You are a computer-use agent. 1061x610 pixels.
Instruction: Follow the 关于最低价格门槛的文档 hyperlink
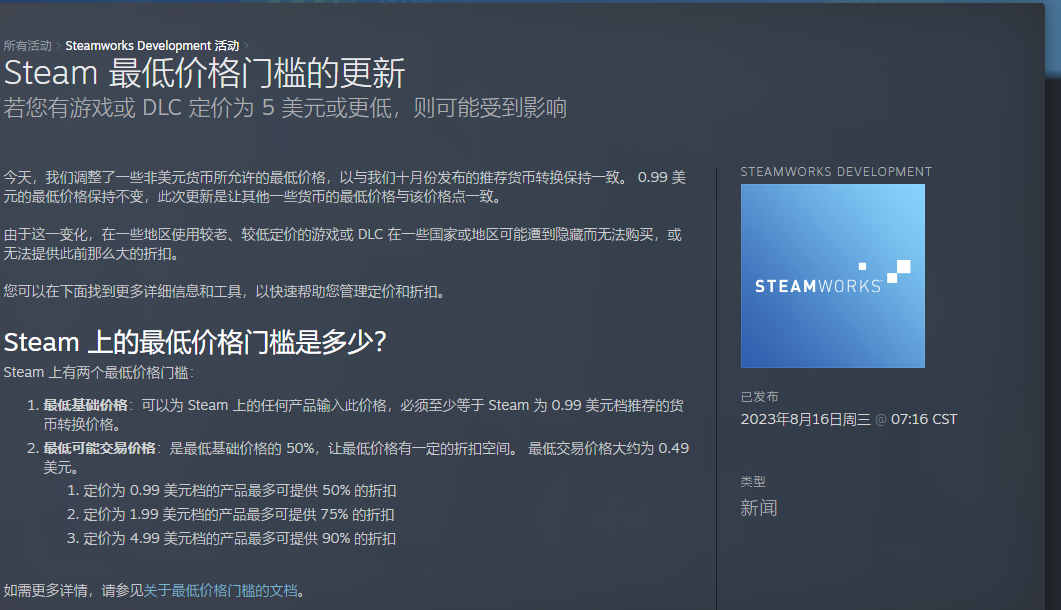click(x=222, y=591)
